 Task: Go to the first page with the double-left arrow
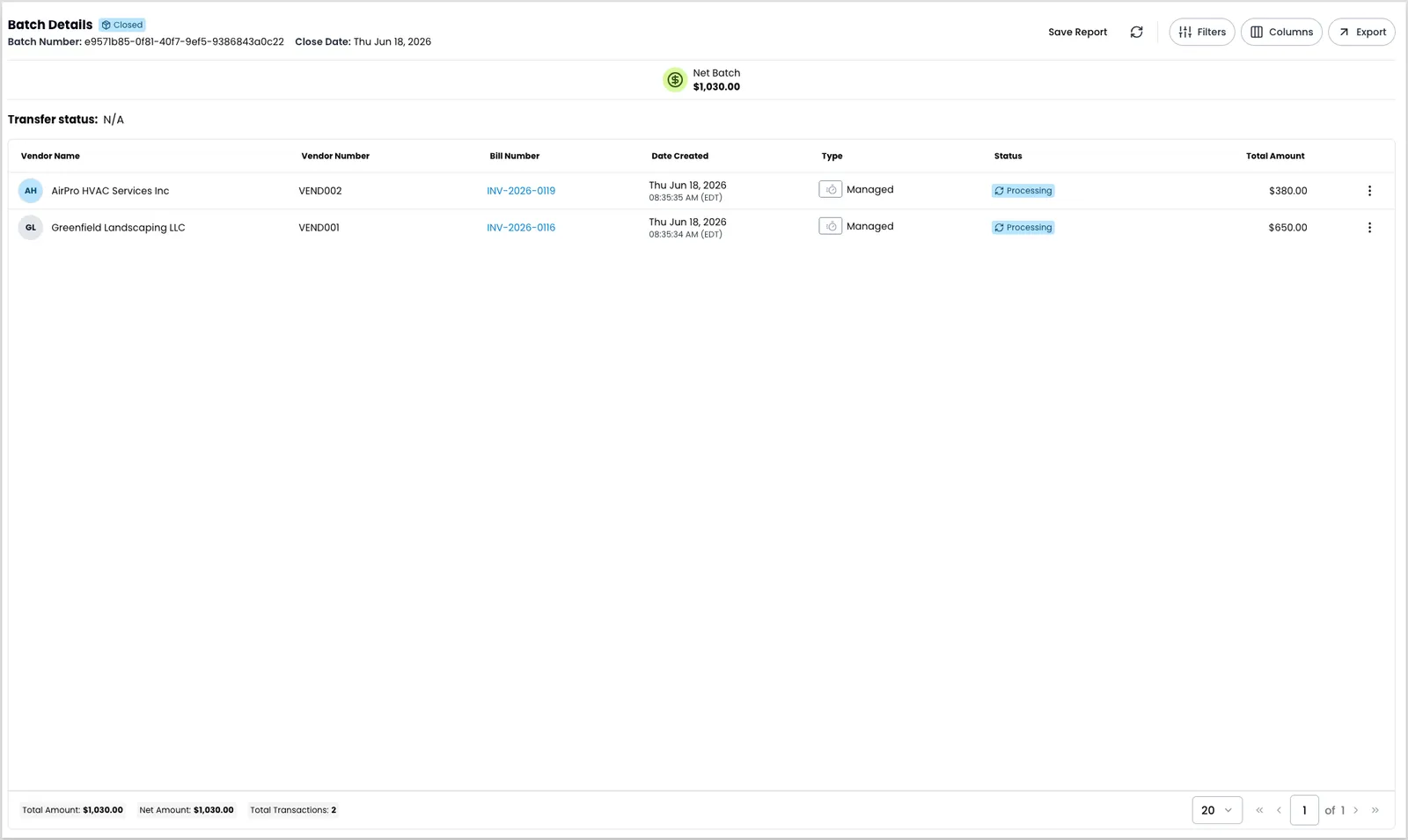pyautogui.click(x=1259, y=810)
